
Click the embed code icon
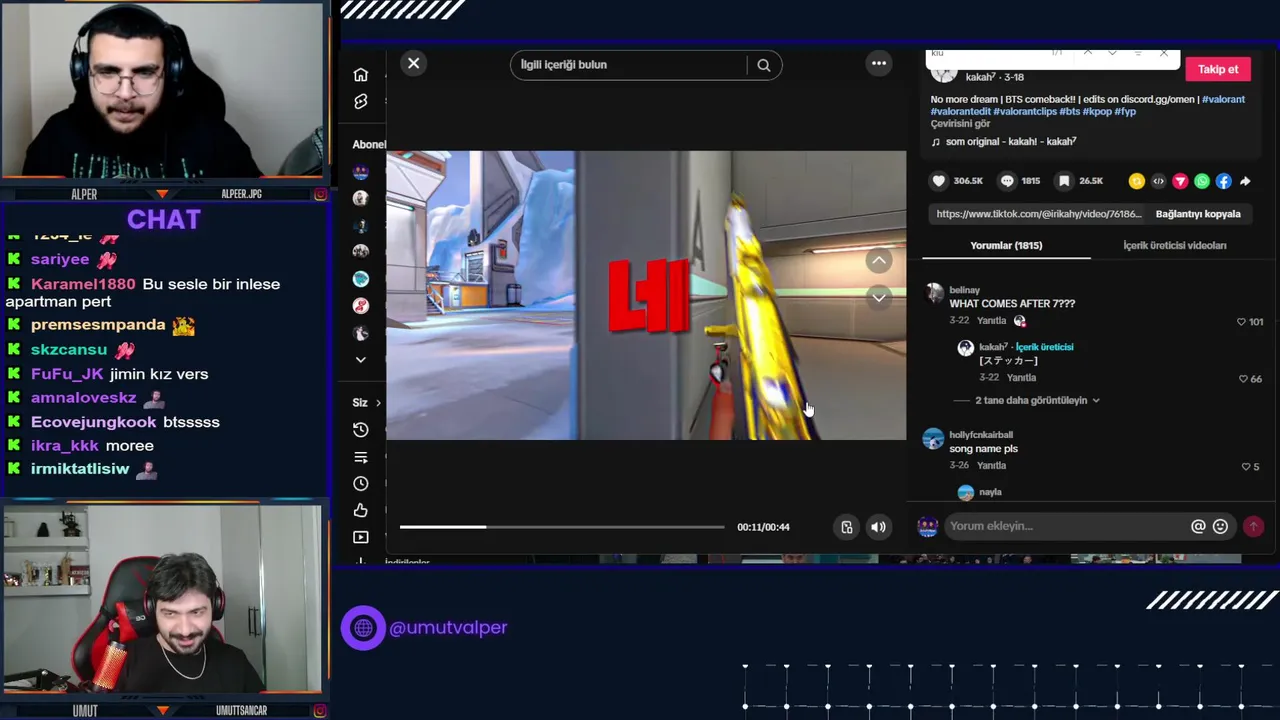[x=1158, y=181]
